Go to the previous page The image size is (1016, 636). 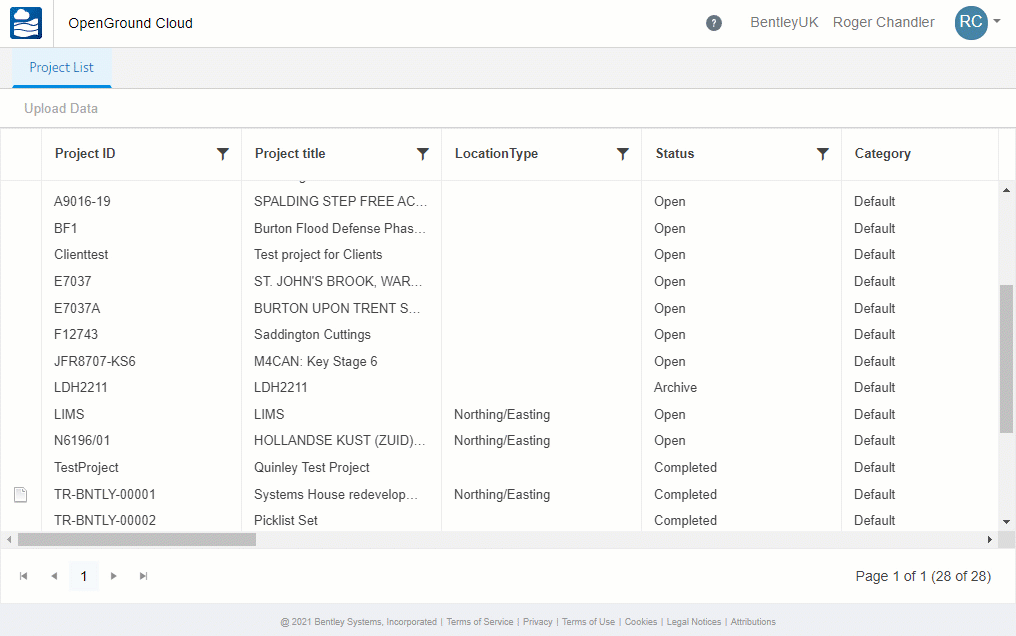54,576
